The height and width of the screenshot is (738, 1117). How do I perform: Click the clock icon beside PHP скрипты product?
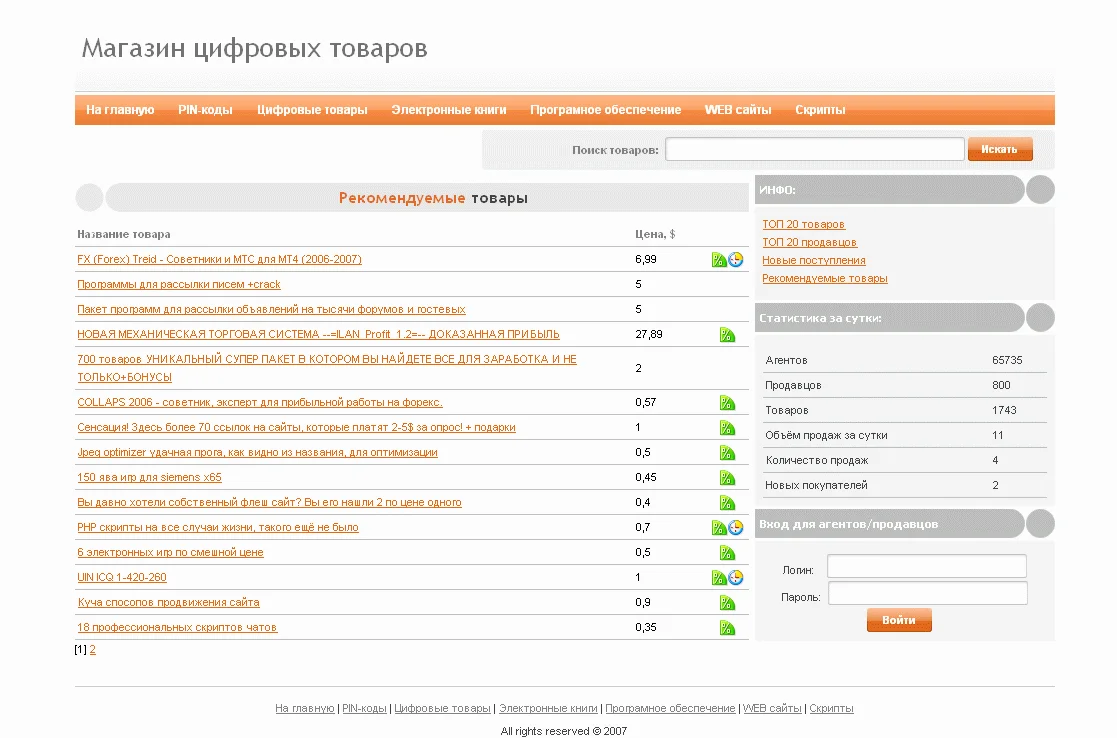click(735, 526)
